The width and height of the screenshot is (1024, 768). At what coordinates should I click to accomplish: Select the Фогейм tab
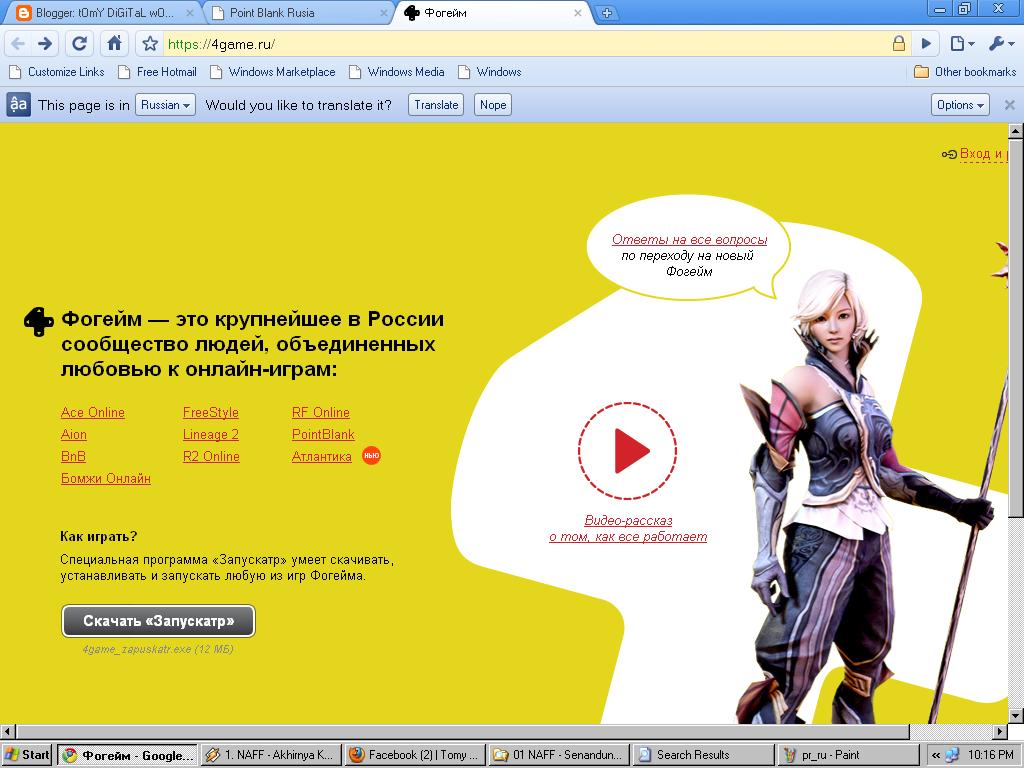493,13
